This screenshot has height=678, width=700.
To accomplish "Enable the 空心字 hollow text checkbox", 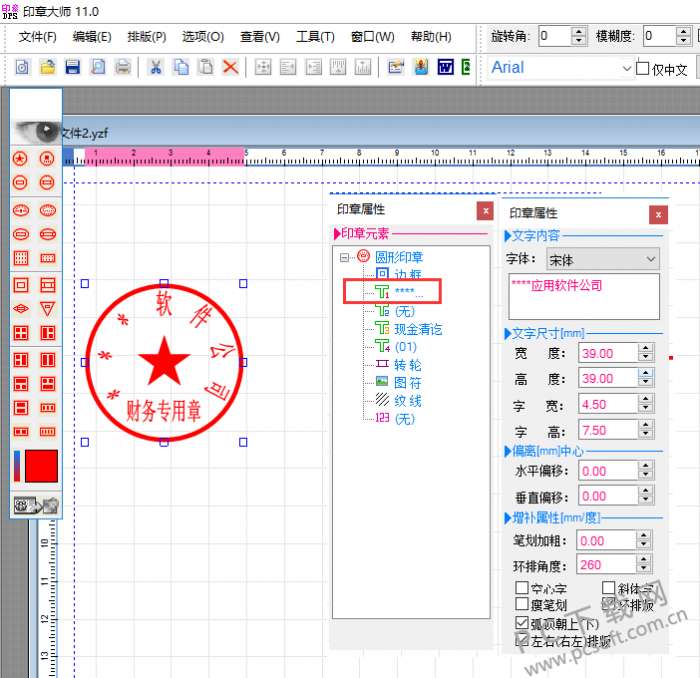I will pos(522,589).
